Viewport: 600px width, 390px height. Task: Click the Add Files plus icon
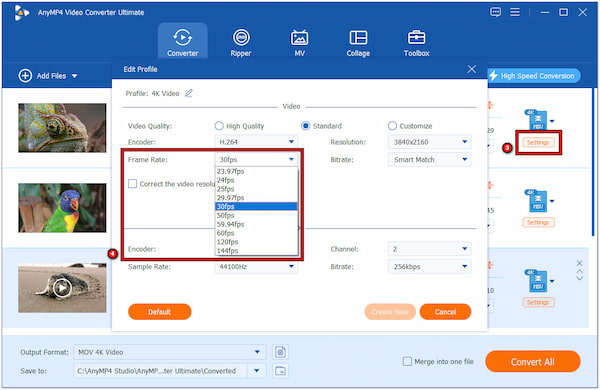(25, 76)
